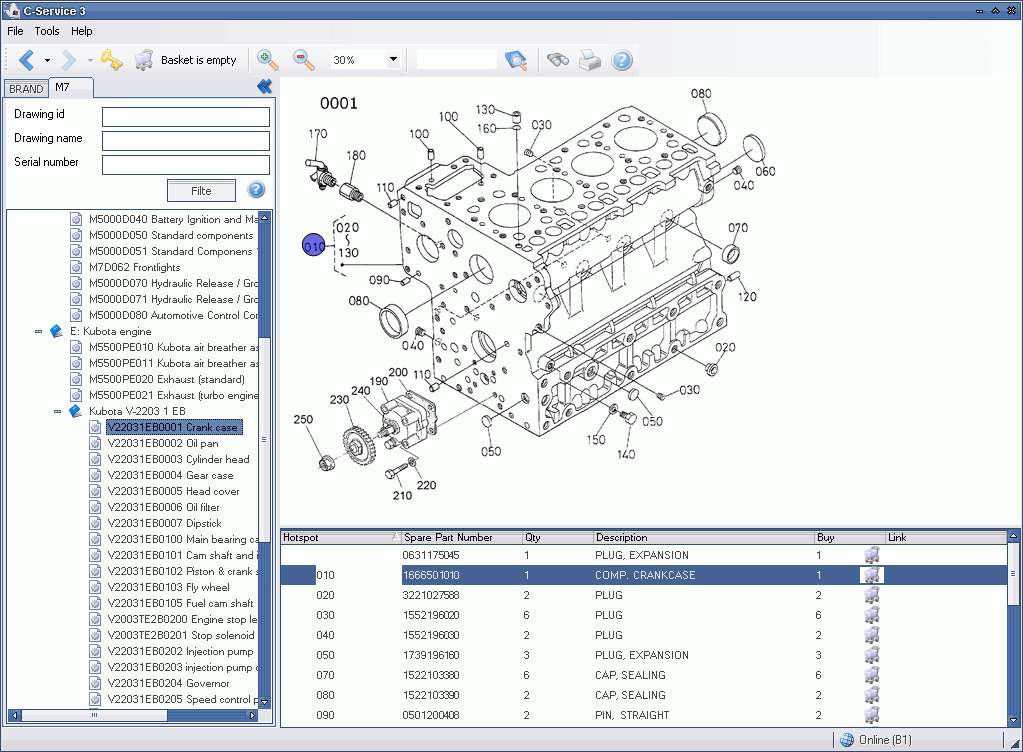This screenshot has width=1023, height=752.
Task: Collapse the Kubota V-2203 1 EB node
Action: [57, 411]
